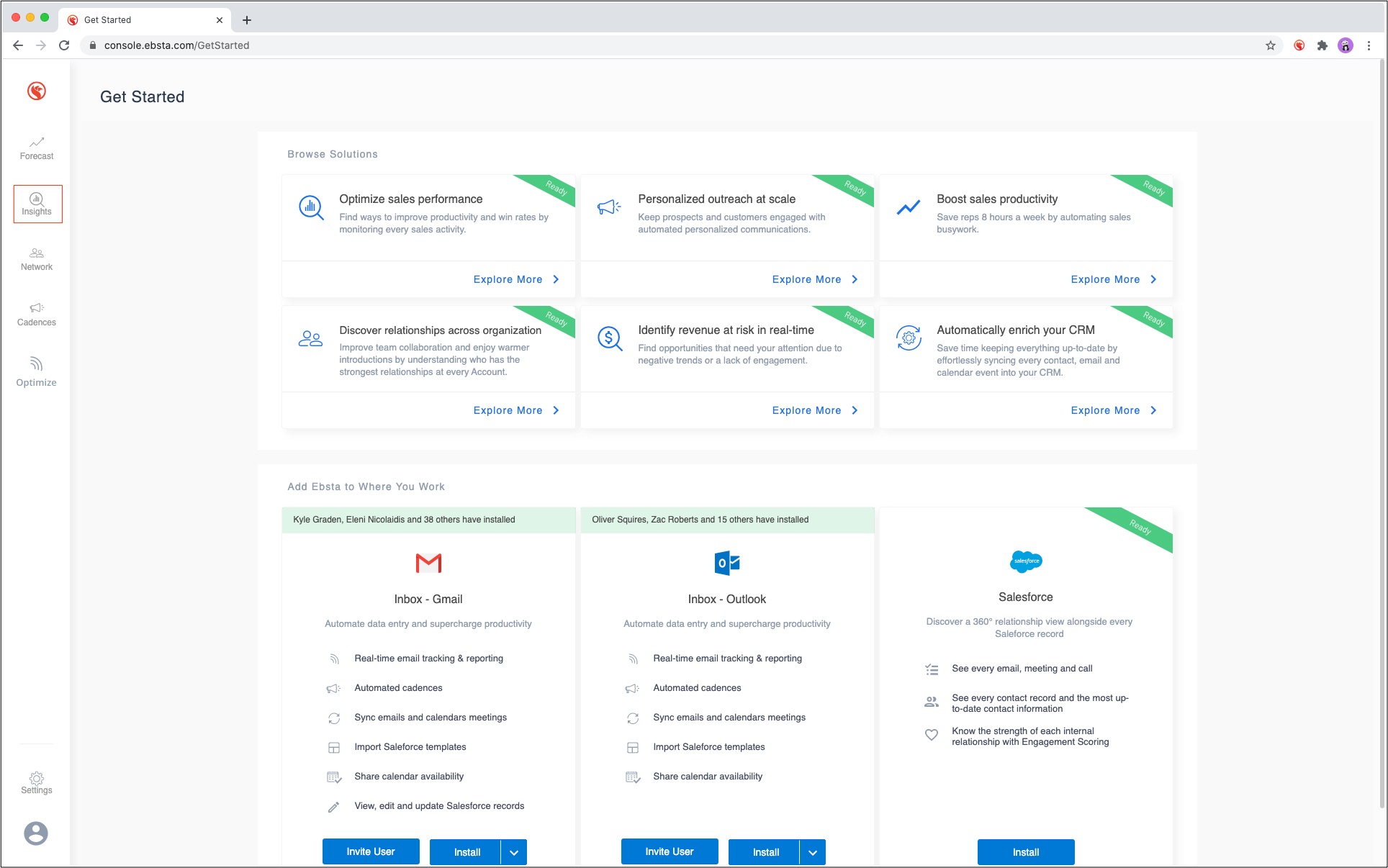Select the Optimize sidebar icon

(x=37, y=371)
